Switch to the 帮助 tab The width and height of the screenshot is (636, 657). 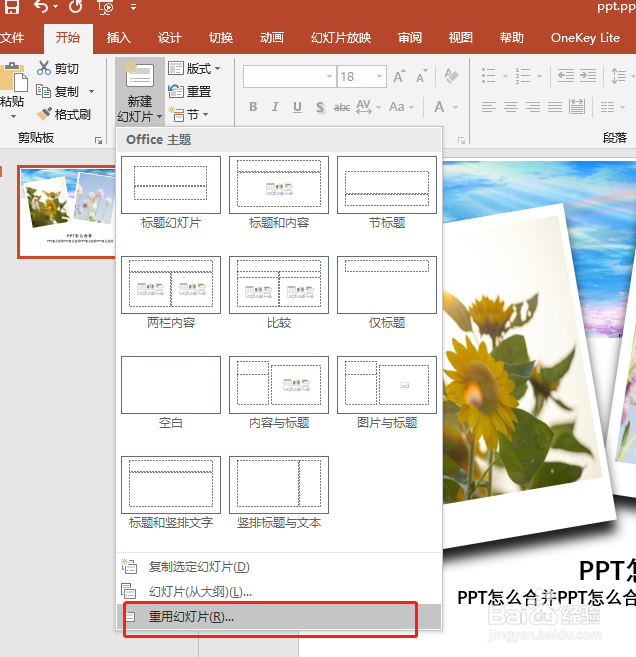511,38
